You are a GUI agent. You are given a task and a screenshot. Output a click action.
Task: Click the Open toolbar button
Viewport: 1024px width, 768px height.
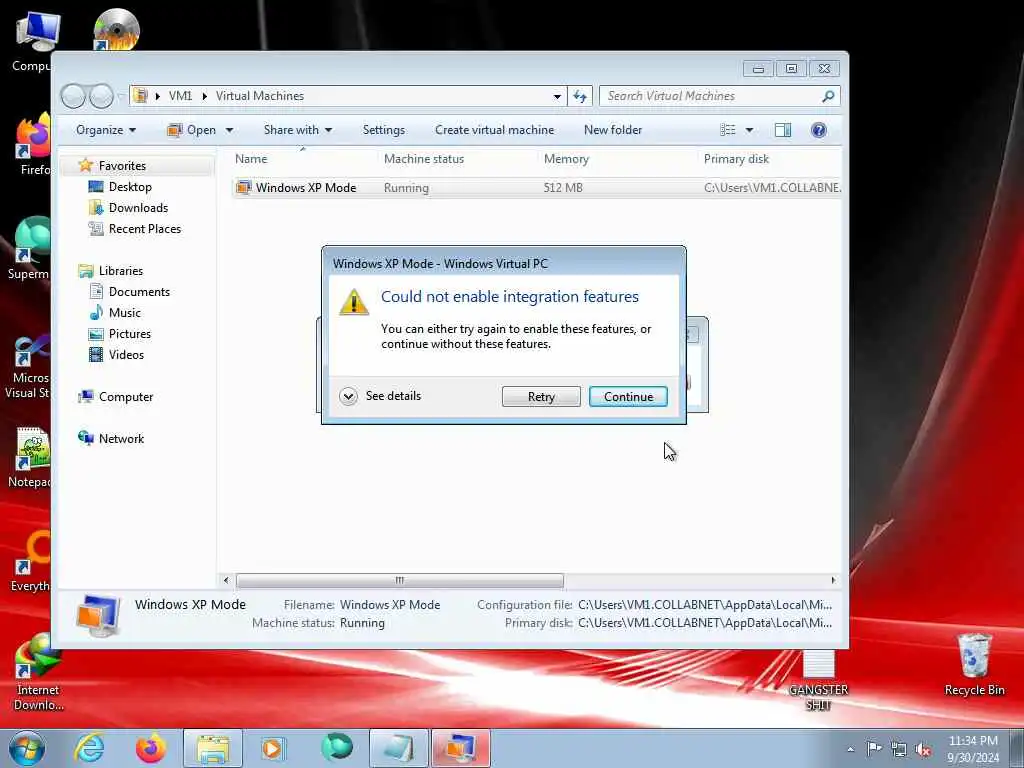pos(192,130)
